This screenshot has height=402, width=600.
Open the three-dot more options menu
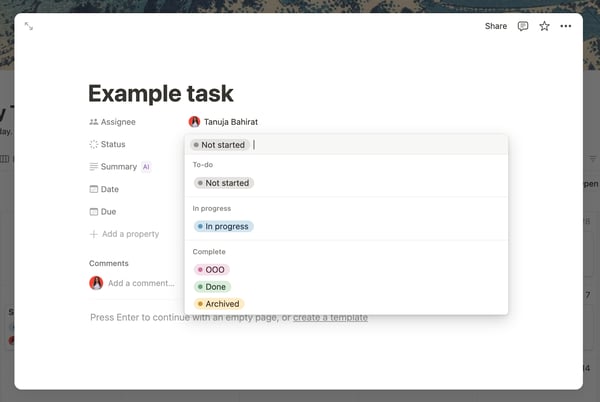(x=566, y=26)
